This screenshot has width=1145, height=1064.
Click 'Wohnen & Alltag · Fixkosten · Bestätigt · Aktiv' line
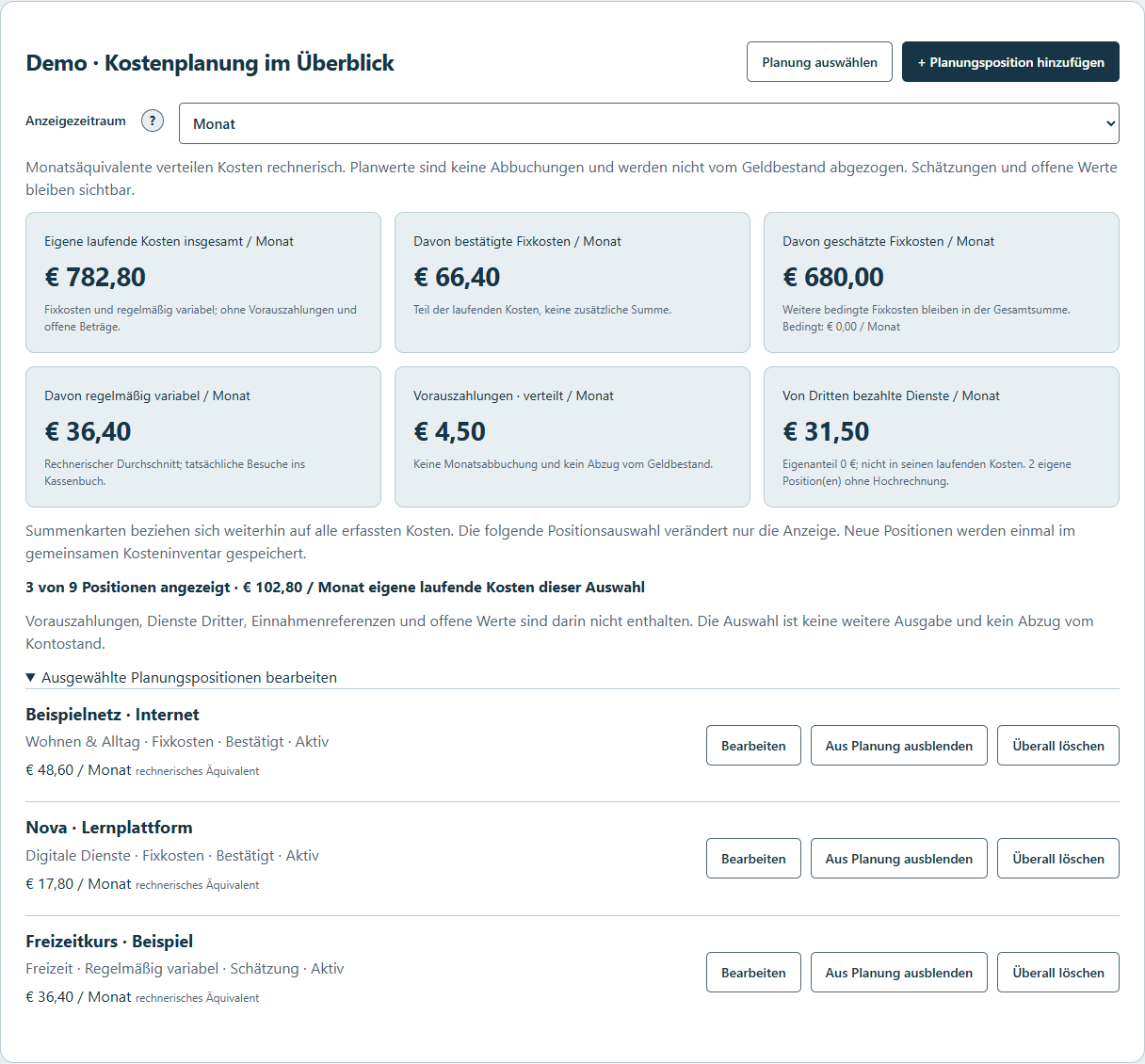point(177,742)
